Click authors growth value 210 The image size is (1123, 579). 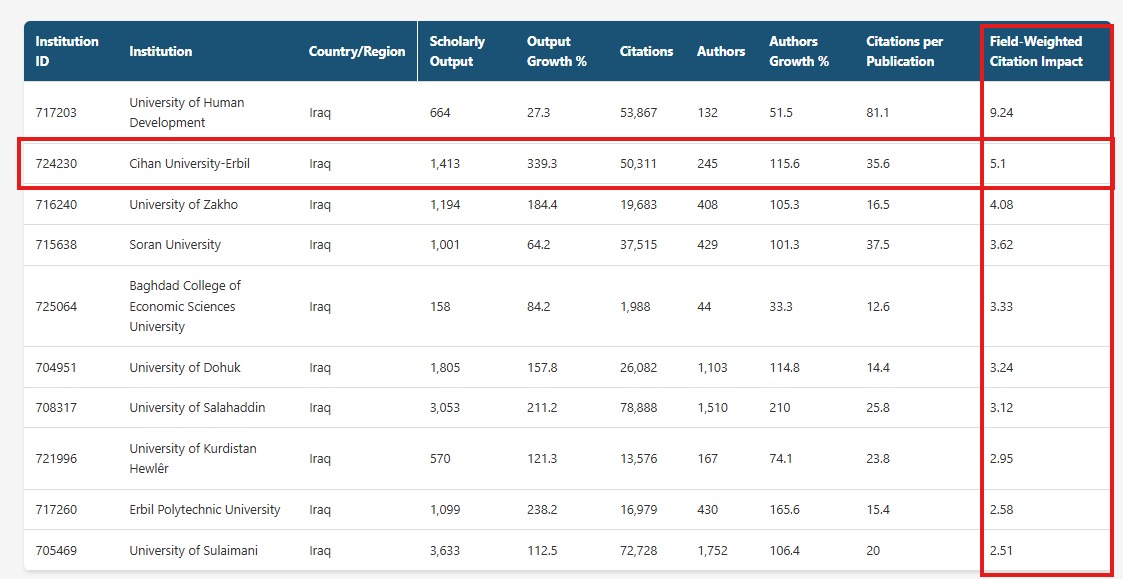click(780, 408)
